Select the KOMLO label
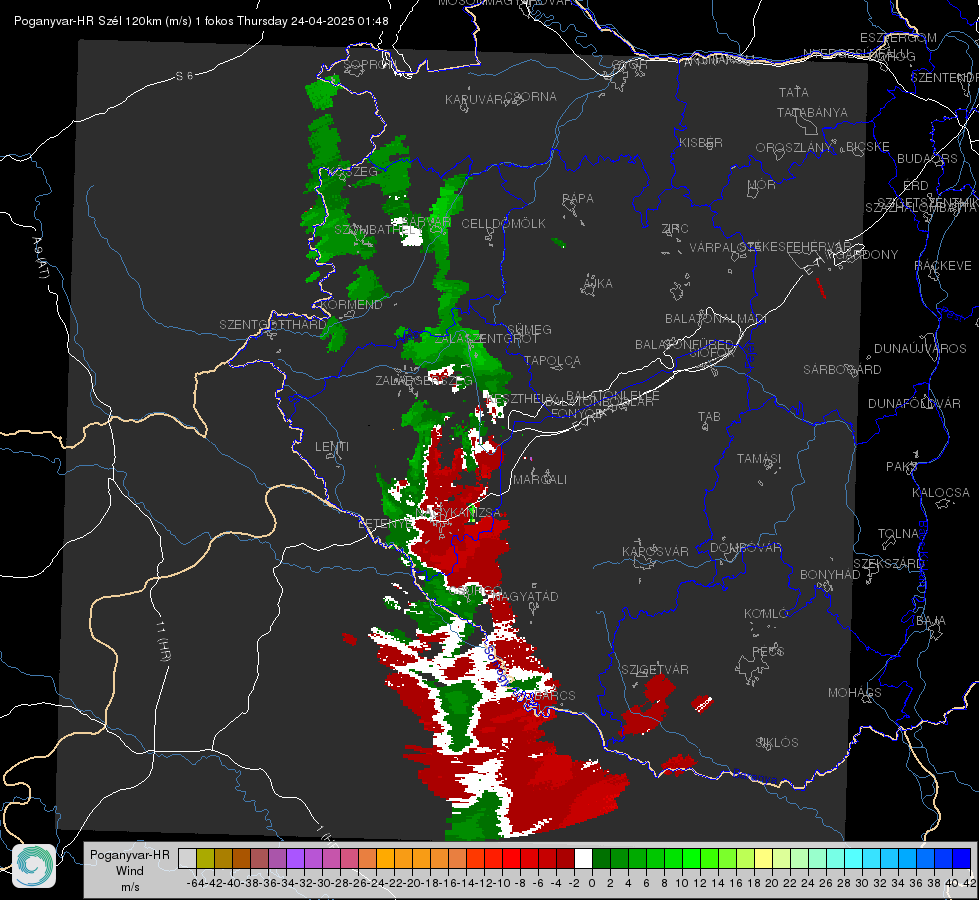 point(766,614)
